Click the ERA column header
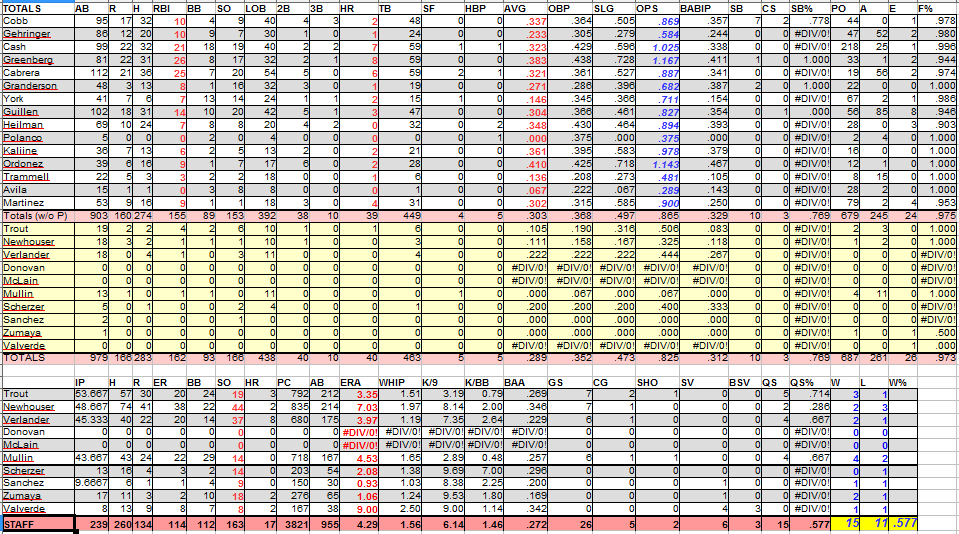This screenshot has width=959, height=534. [358, 382]
